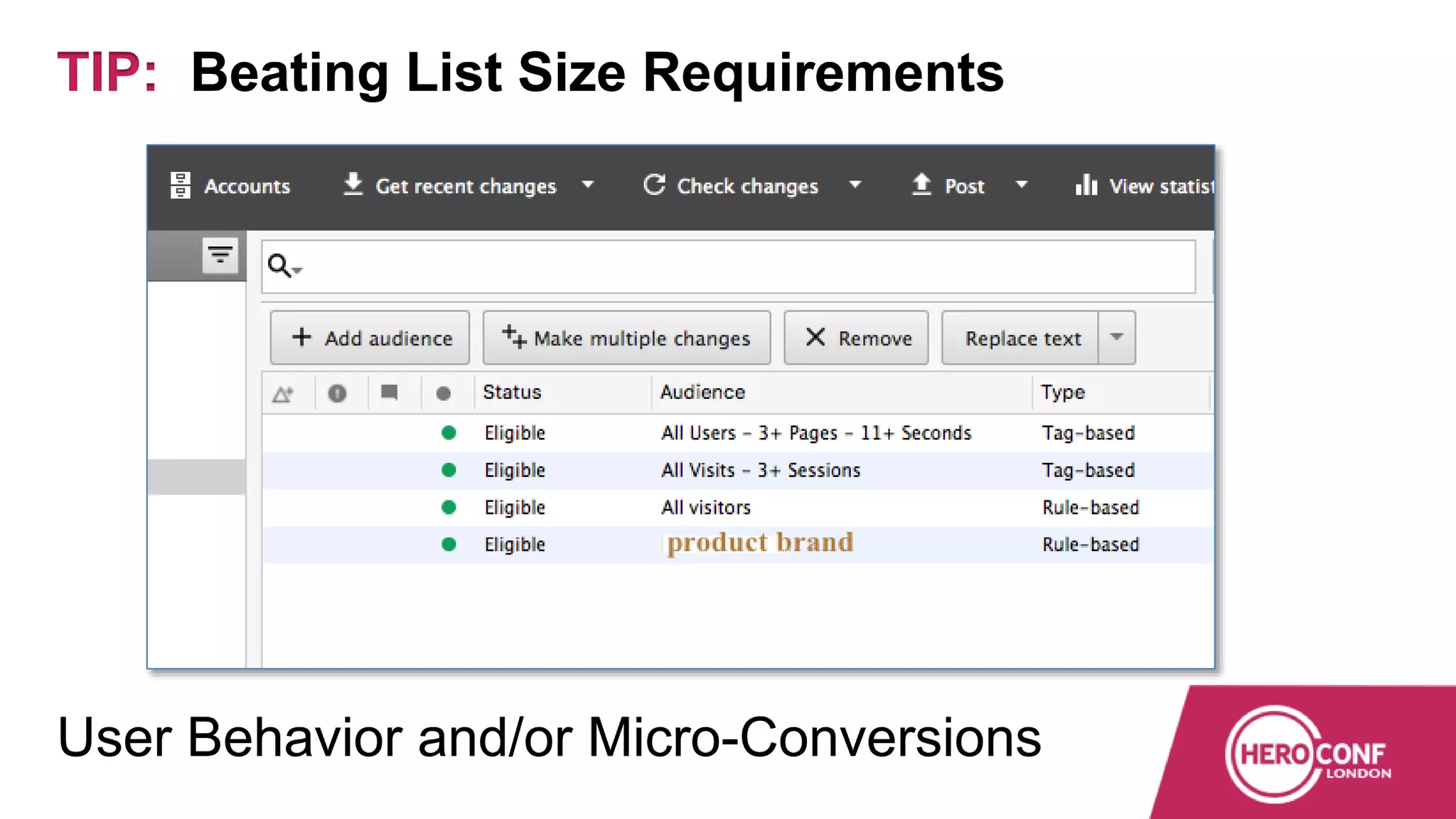Click Rule-based type in All visitors row
This screenshot has width=1456, height=819.
tap(1091, 507)
